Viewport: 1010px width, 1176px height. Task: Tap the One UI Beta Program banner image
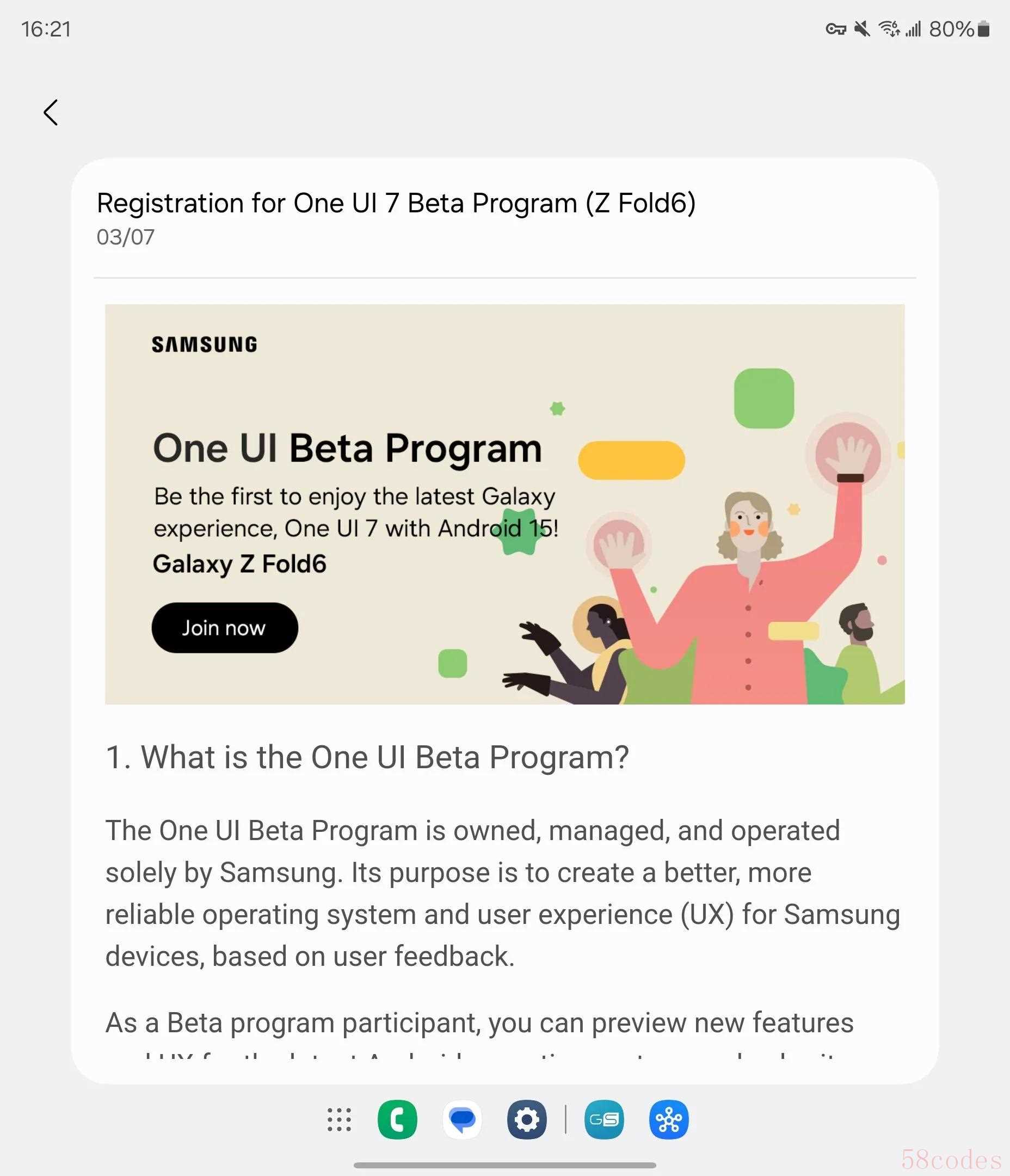(x=504, y=504)
